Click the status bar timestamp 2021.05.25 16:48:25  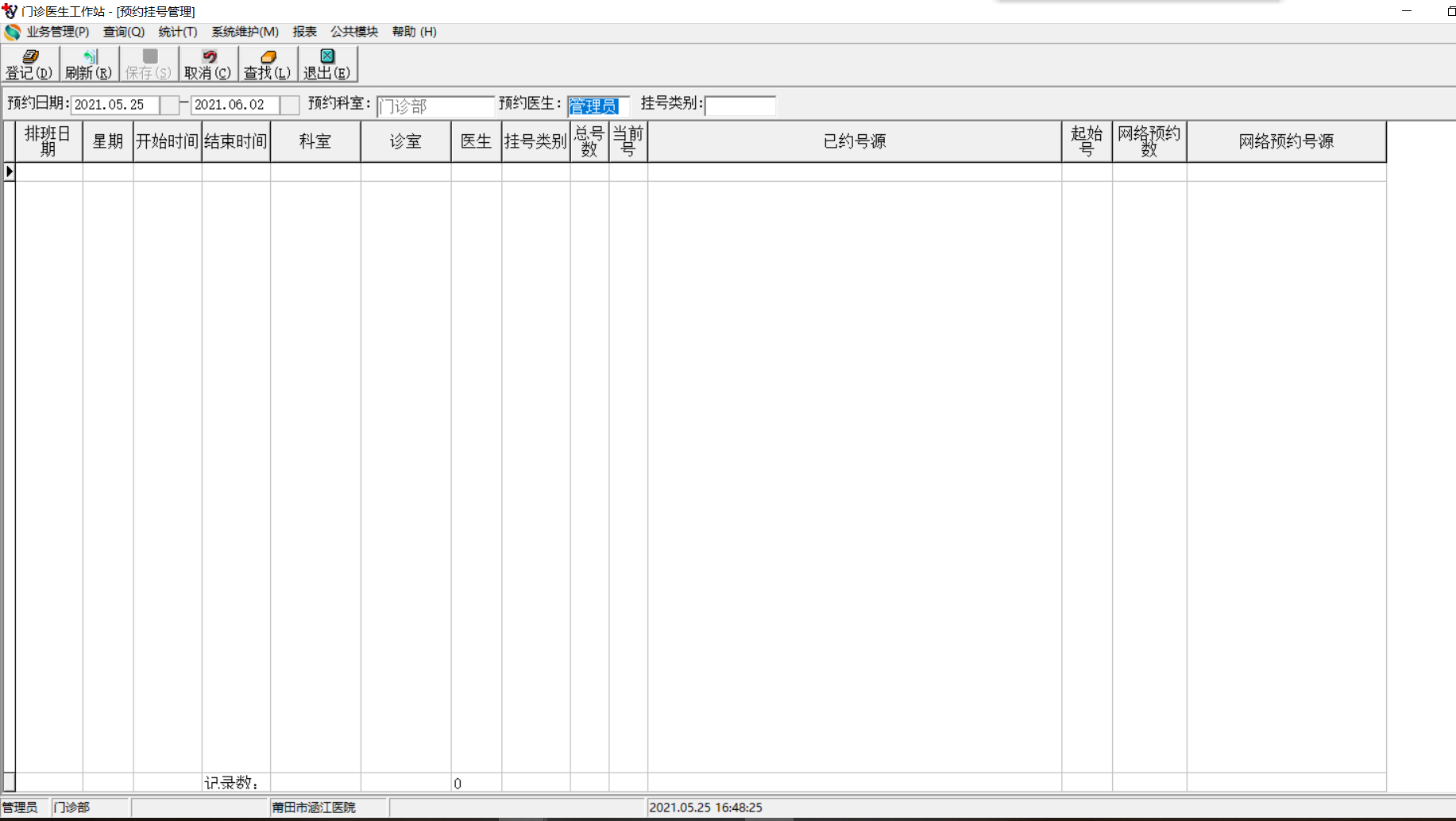click(x=706, y=808)
